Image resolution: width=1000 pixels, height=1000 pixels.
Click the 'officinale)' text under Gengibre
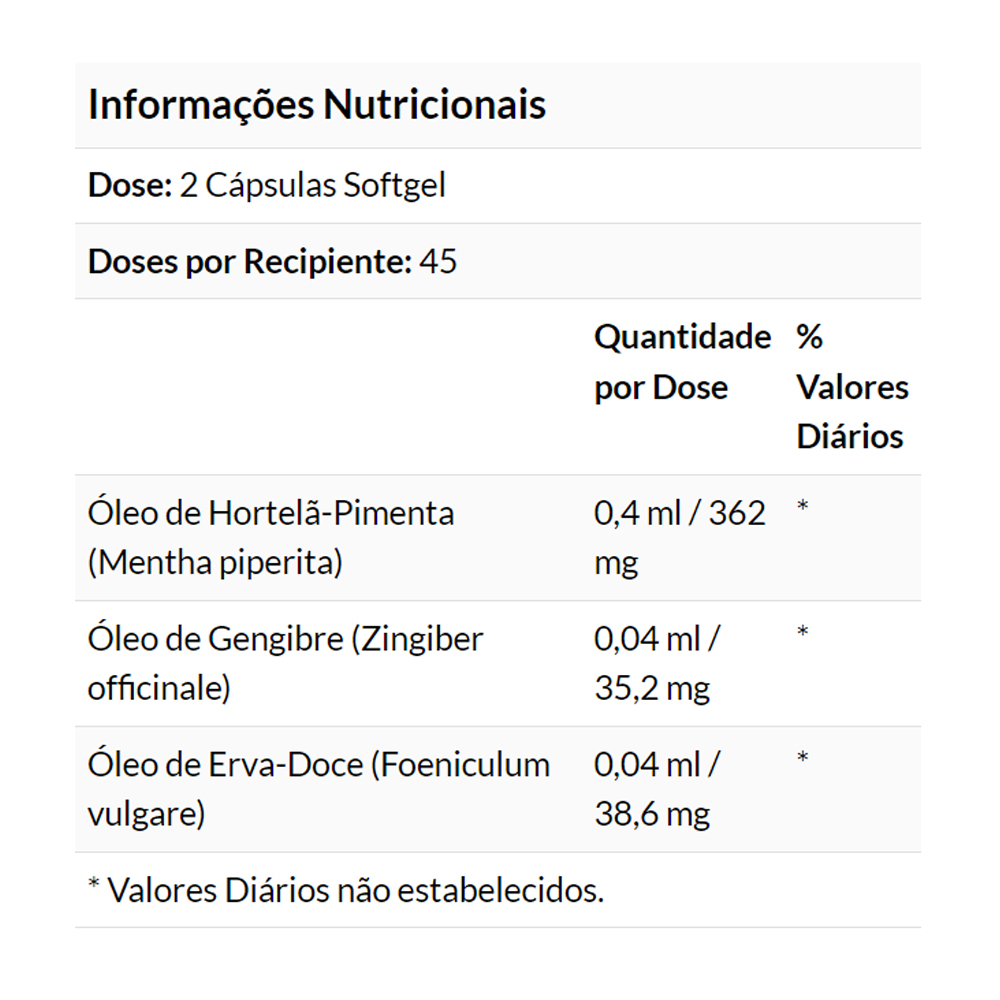coord(159,689)
